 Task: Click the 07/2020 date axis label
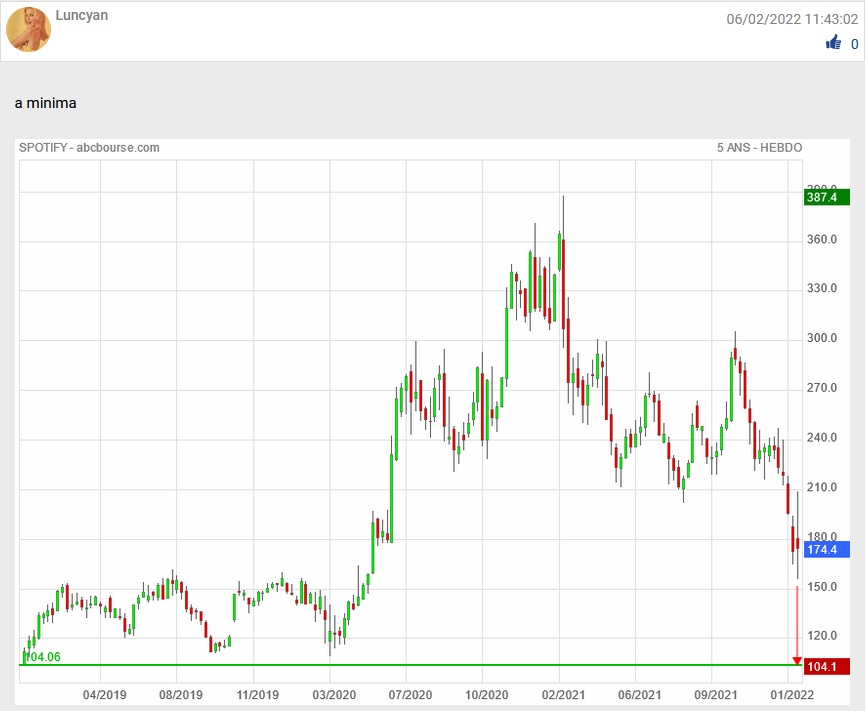pyautogui.click(x=410, y=694)
